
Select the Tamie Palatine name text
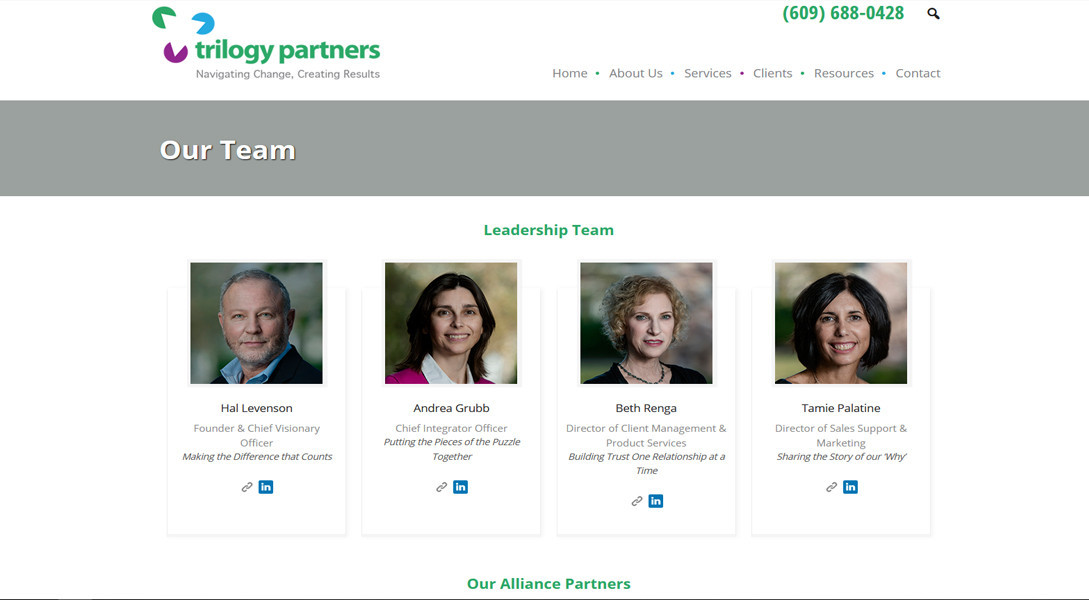tap(841, 408)
